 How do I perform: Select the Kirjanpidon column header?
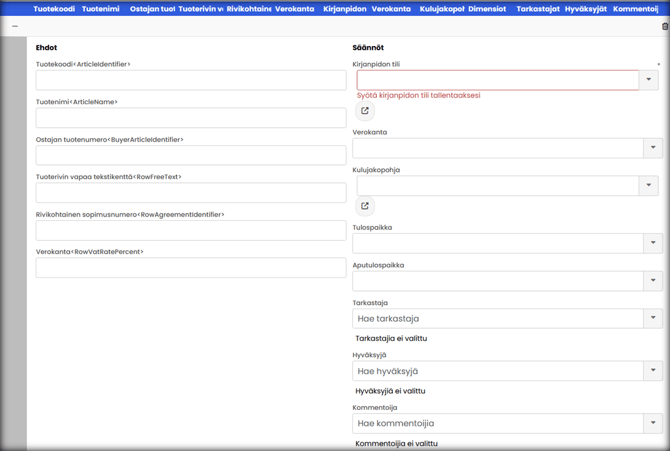344,9
